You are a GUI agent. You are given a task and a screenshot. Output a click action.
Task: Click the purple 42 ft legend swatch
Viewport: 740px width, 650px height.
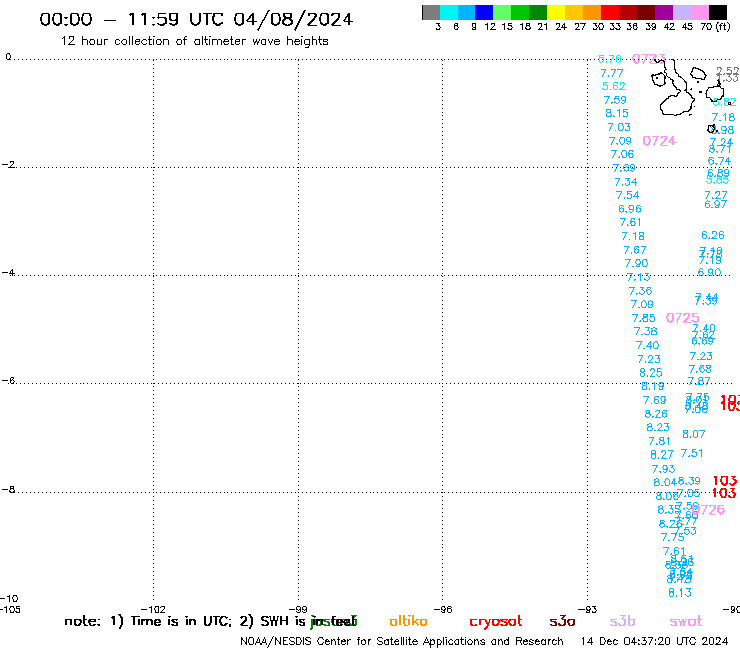(x=664, y=12)
